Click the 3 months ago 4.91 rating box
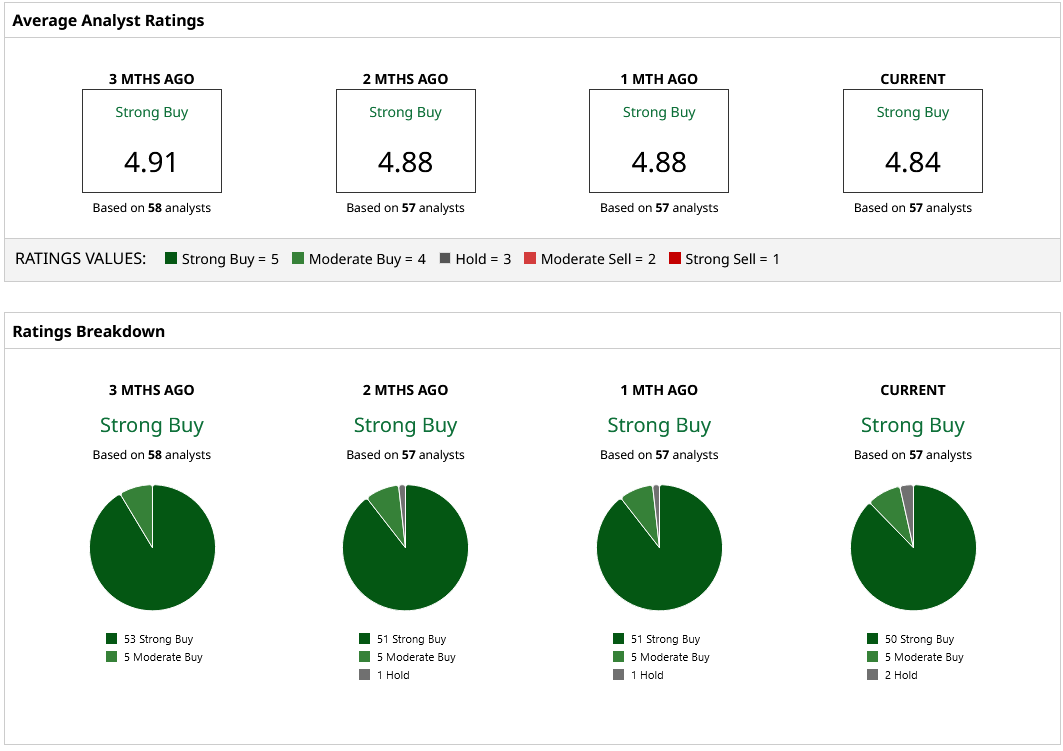The height and width of the screenshot is (751, 1063). coord(152,141)
